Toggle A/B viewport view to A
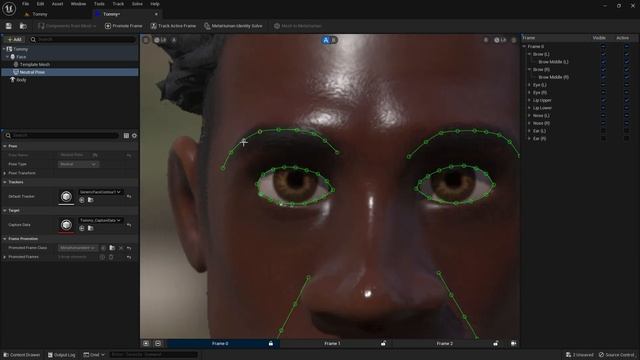This screenshot has width=640, height=360. (x=326, y=40)
